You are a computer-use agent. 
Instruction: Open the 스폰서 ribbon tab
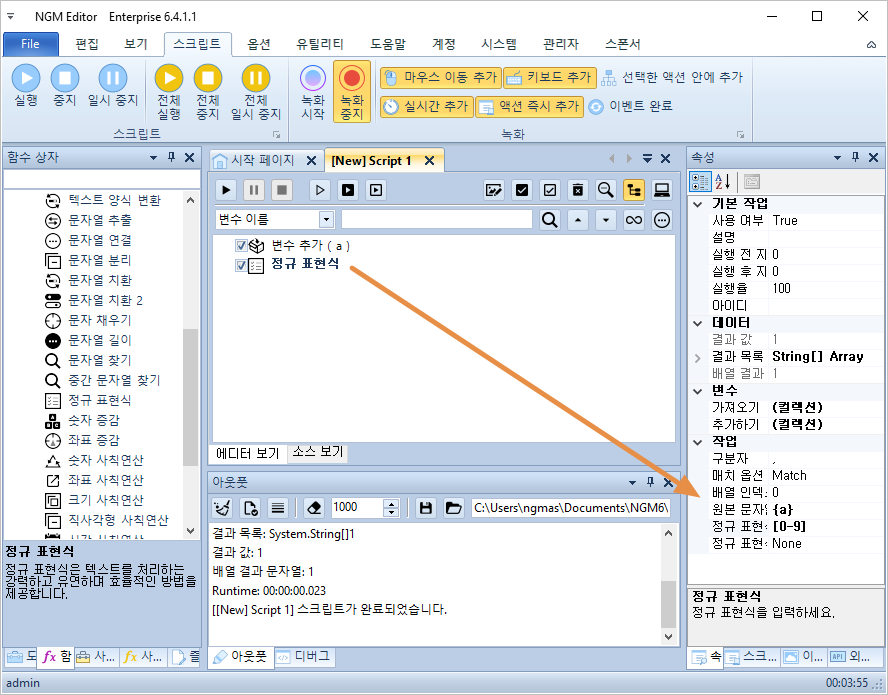pyautogui.click(x=622, y=44)
